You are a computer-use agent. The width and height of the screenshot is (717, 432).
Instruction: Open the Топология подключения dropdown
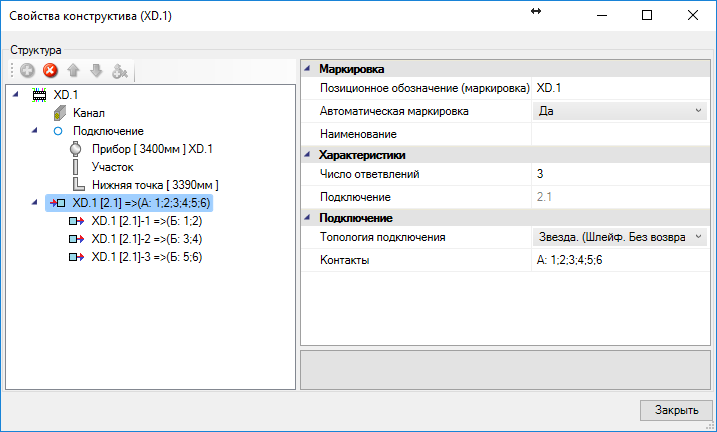[x=698, y=237]
